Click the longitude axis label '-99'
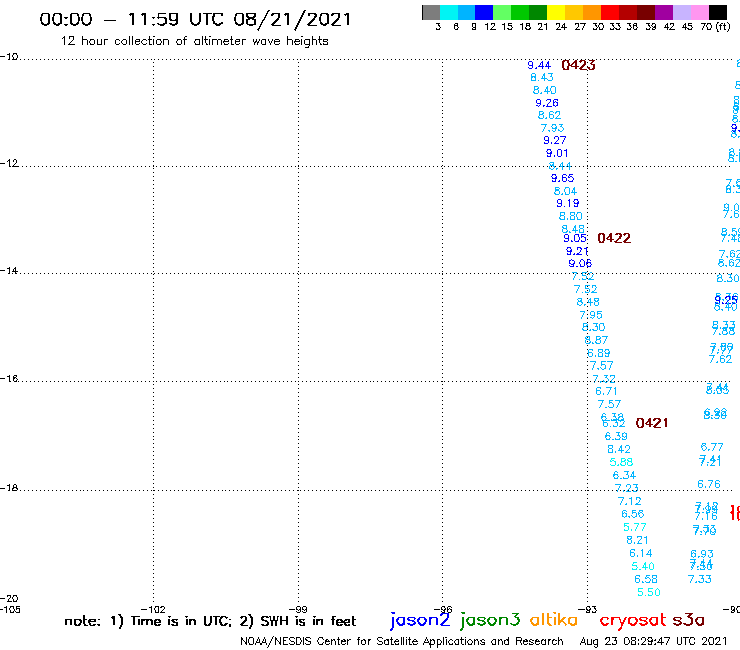Viewport: 740px width, 650px height. (x=298, y=609)
